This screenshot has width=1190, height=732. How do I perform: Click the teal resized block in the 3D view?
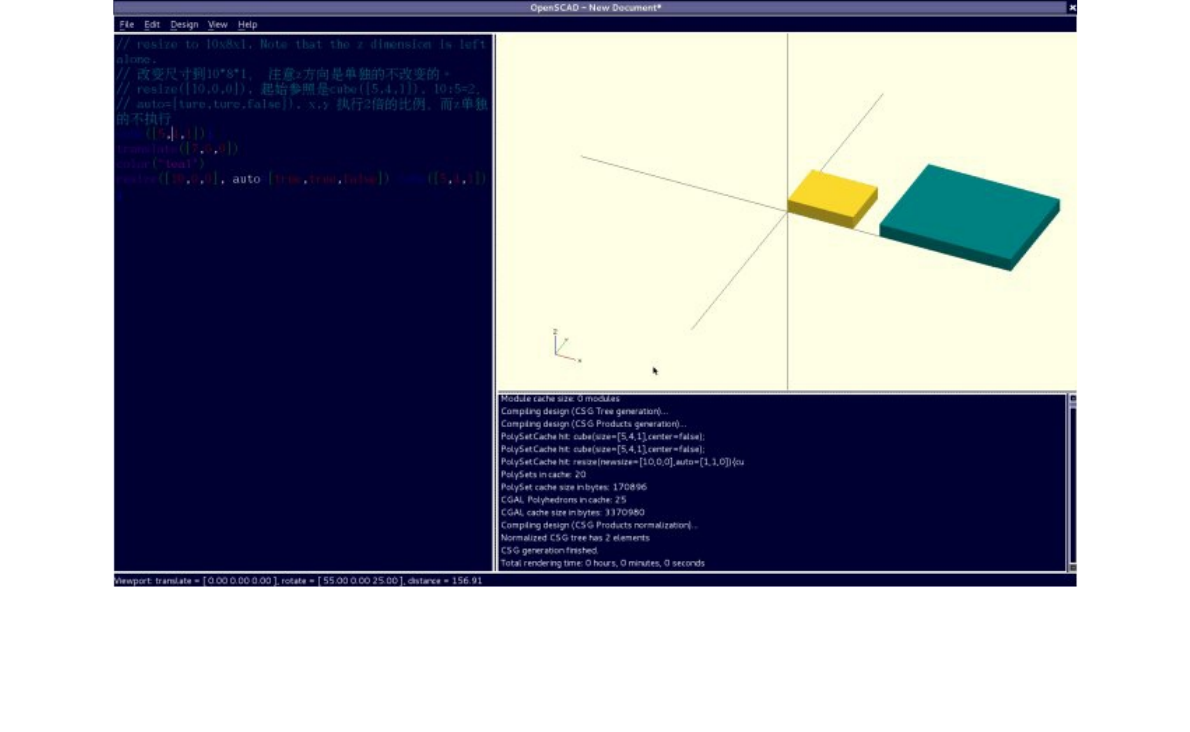tap(970, 216)
